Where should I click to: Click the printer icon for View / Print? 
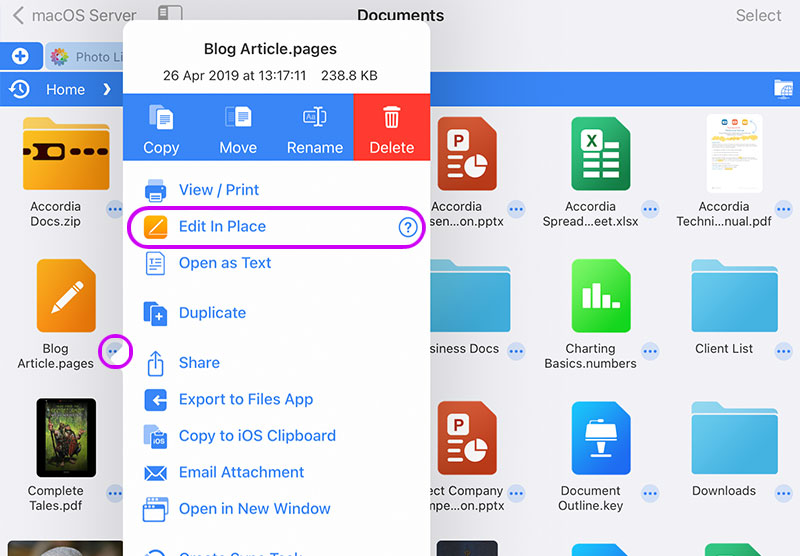pos(155,190)
